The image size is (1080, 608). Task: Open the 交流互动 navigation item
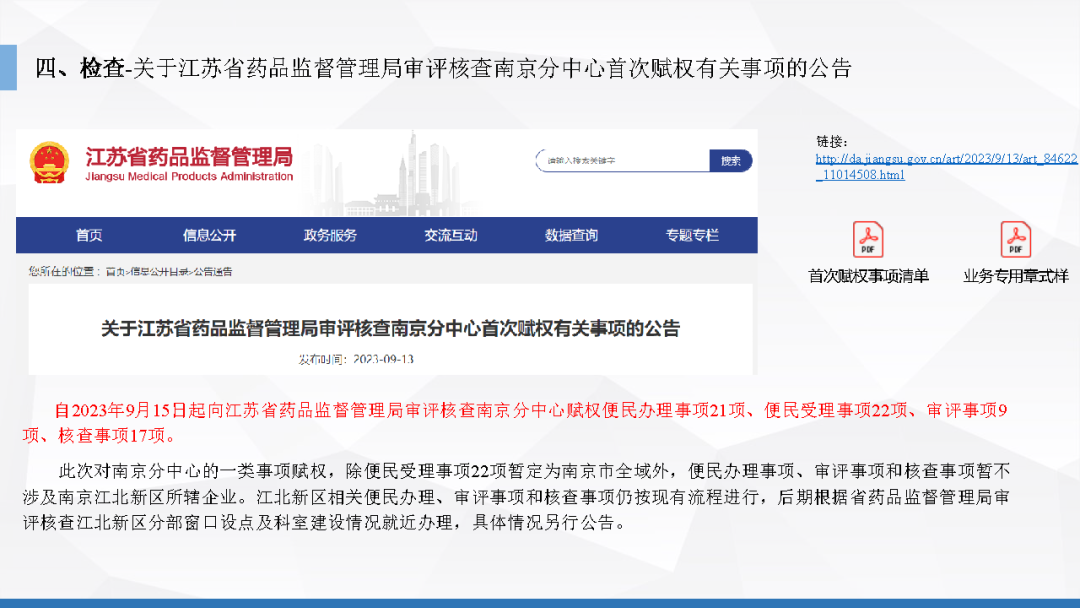coord(451,236)
